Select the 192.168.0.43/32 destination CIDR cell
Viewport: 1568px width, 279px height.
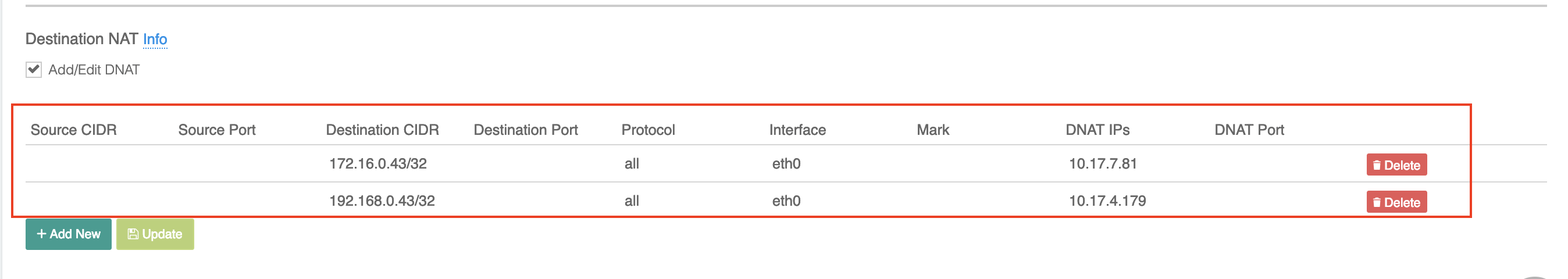click(382, 201)
